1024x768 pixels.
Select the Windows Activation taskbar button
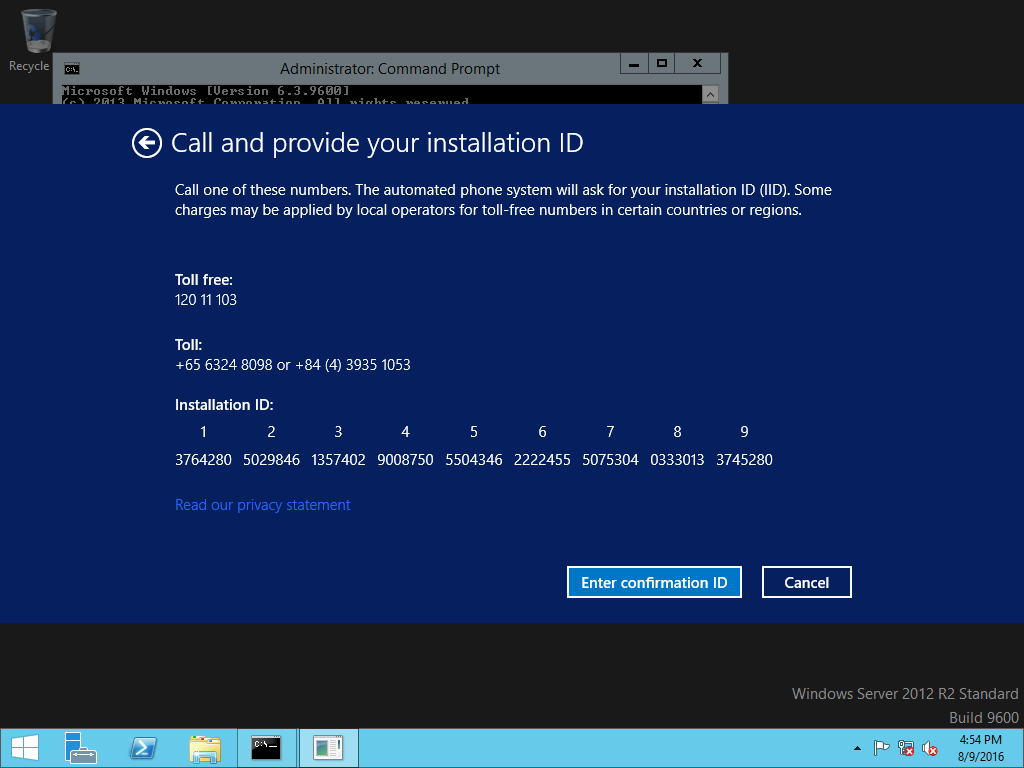point(328,748)
